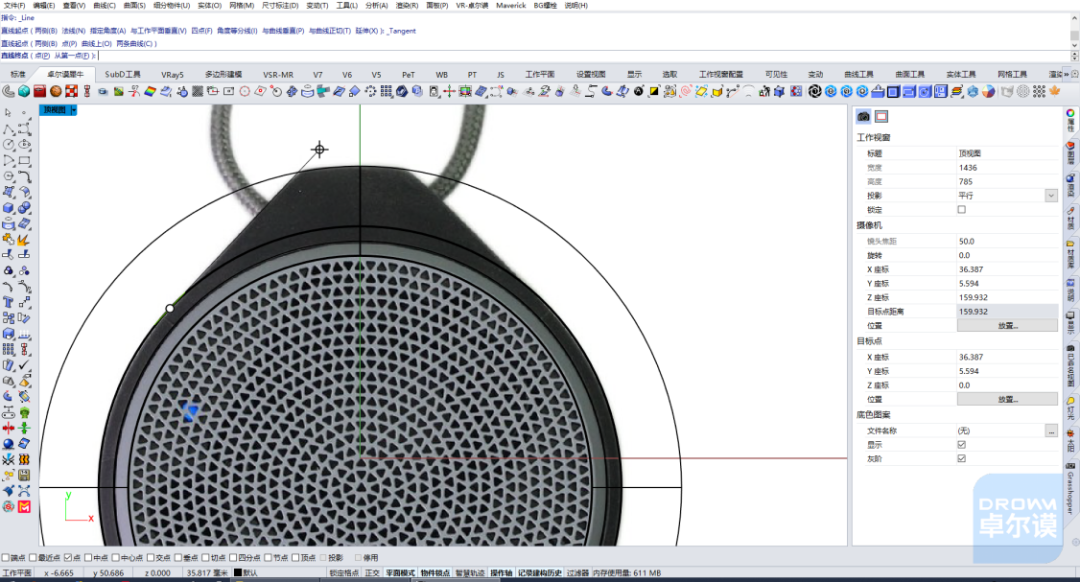Select the circle tool in left sidebar
Screen dimensions: 1080x582
tap(8, 145)
